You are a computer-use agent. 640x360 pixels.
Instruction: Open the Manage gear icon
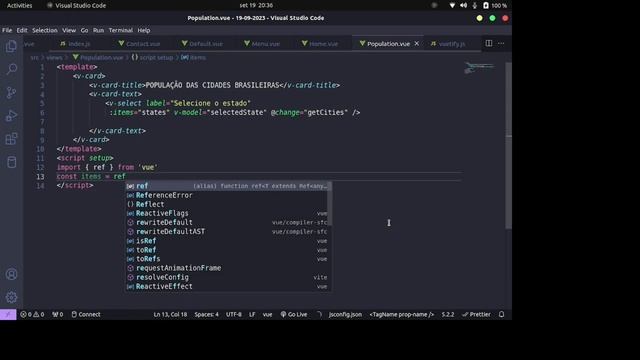point(11,297)
